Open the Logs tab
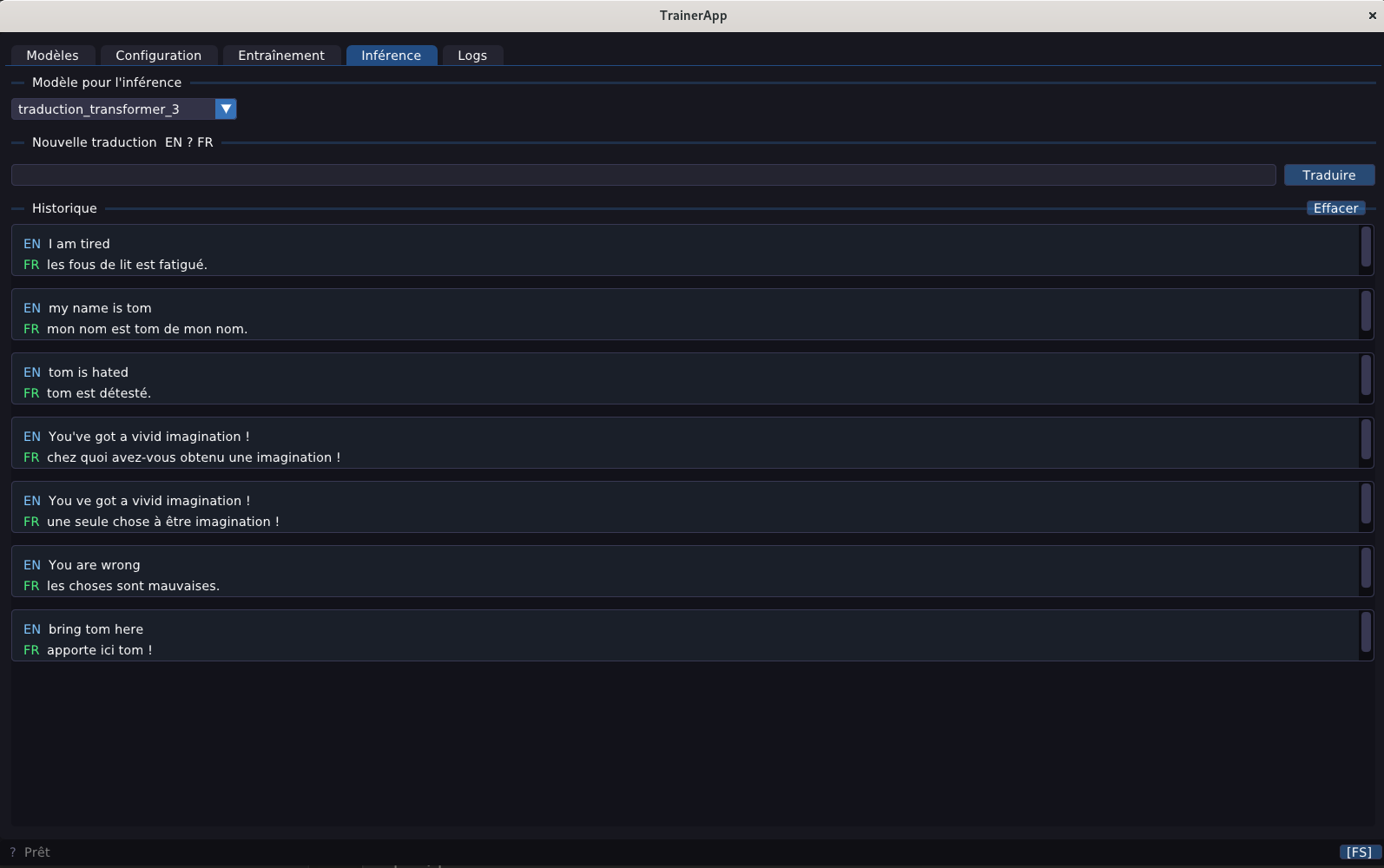Viewport: 1384px width, 868px height. pyautogui.click(x=472, y=56)
